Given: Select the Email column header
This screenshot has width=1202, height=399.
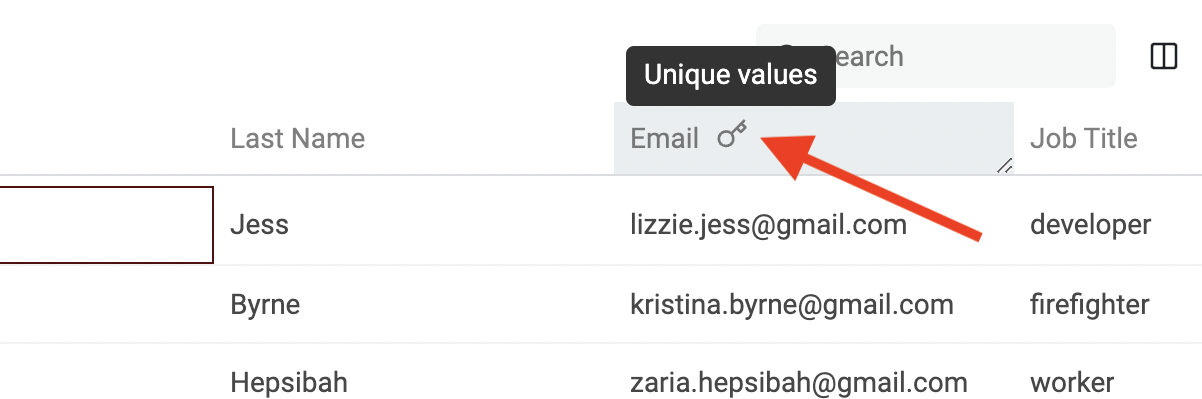Looking at the screenshot, I should (x=814, y=138).
